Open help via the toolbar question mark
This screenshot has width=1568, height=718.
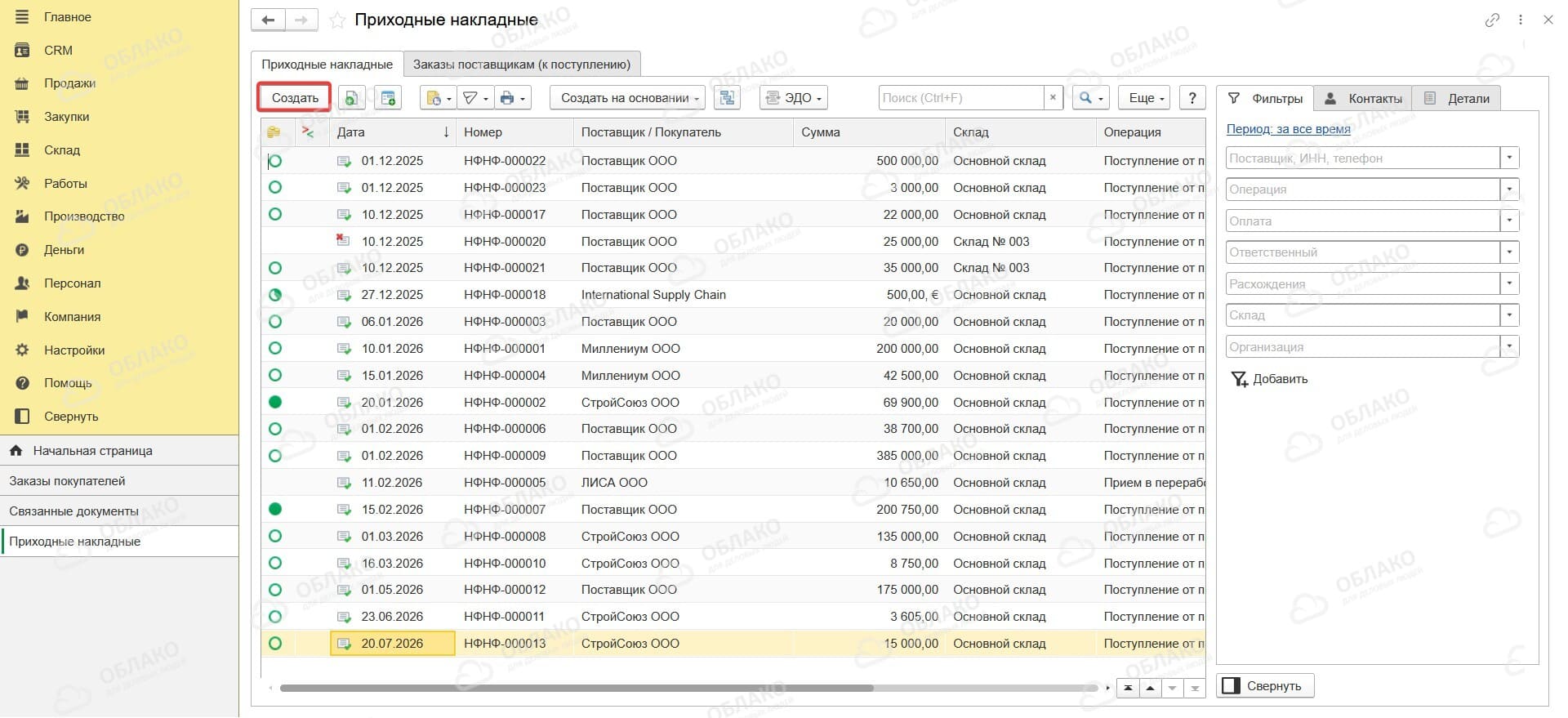pos(1192,98)
